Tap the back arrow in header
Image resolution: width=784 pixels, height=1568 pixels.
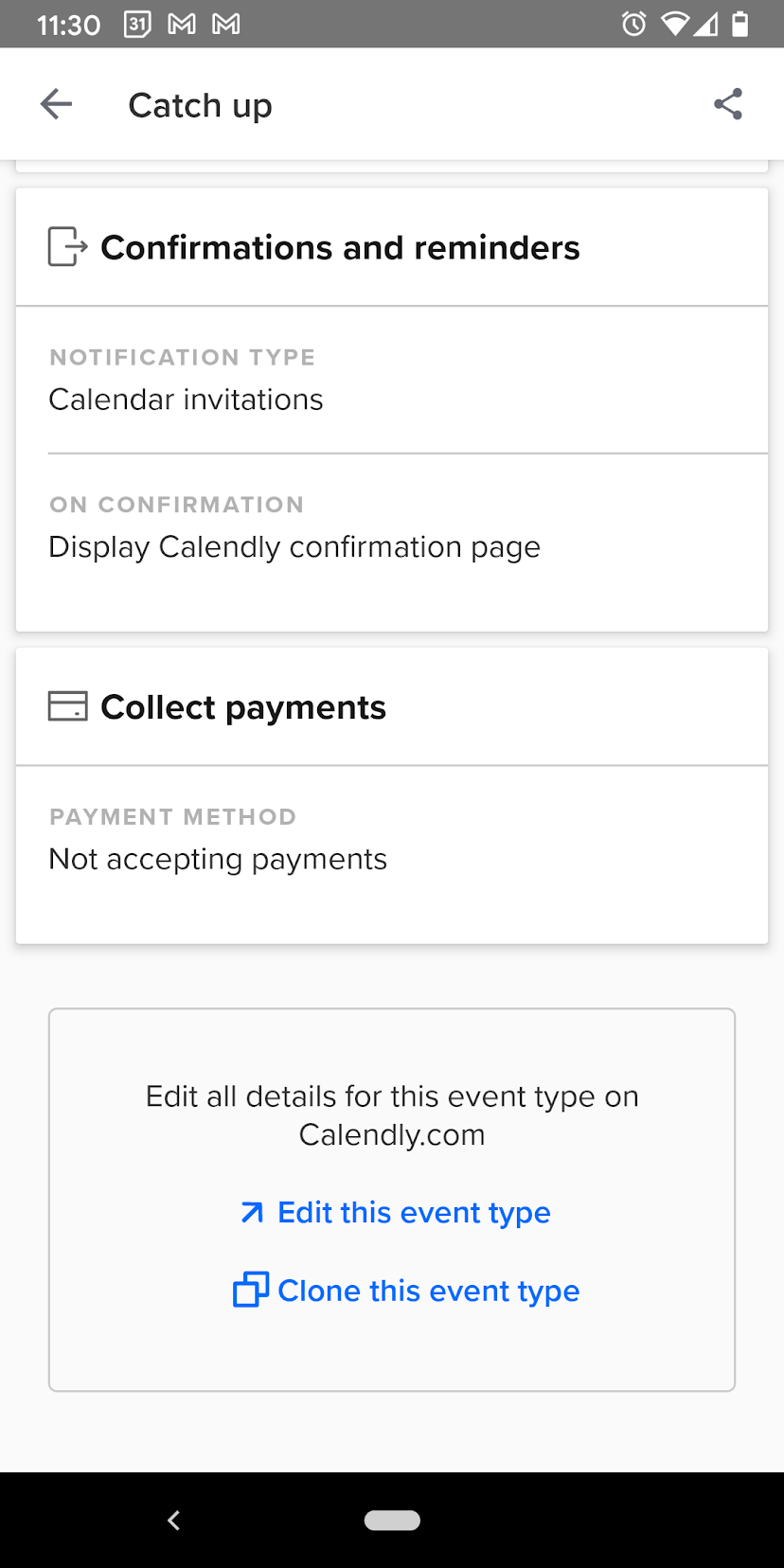[x=56, y=104]
